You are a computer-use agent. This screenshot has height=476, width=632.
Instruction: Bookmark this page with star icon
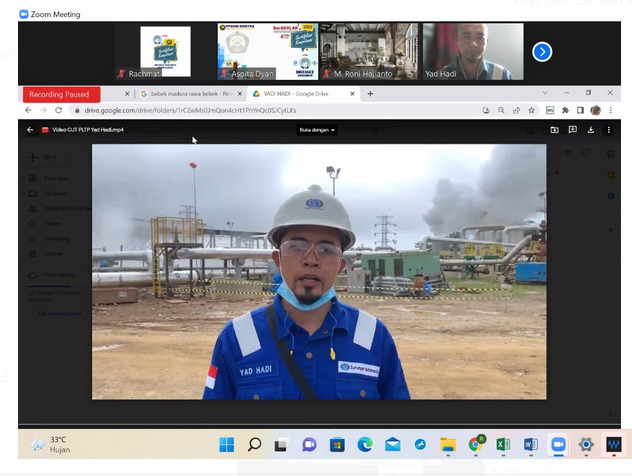point(531,110)
